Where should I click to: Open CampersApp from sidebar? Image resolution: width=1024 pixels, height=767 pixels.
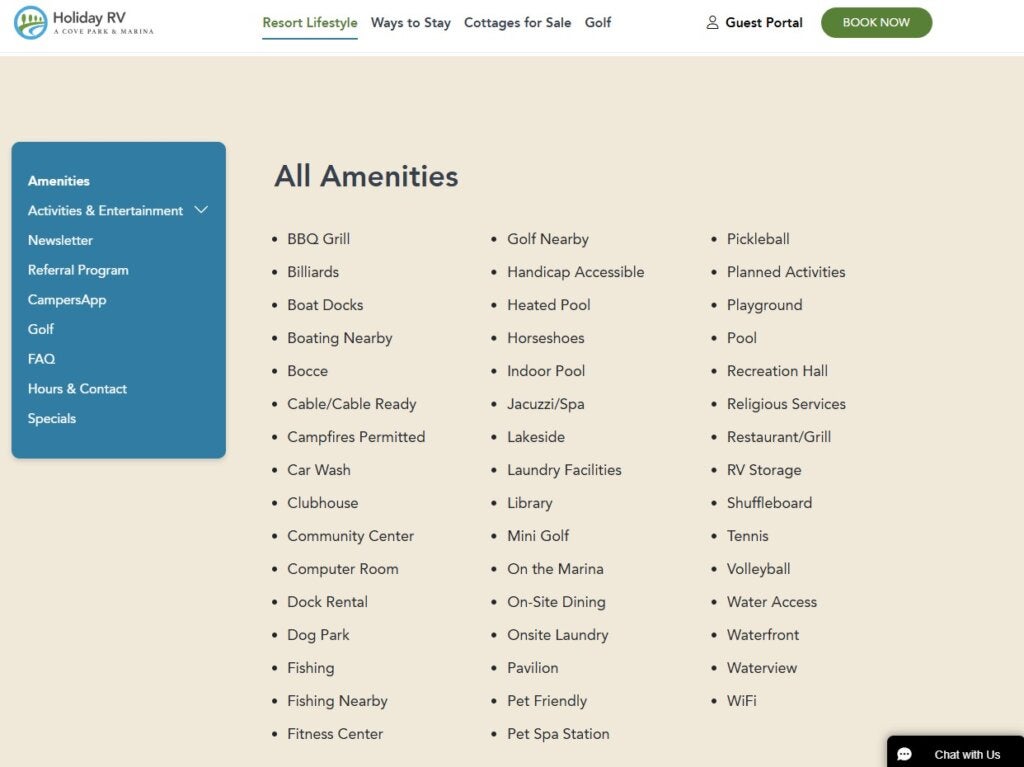click(67, 300)
